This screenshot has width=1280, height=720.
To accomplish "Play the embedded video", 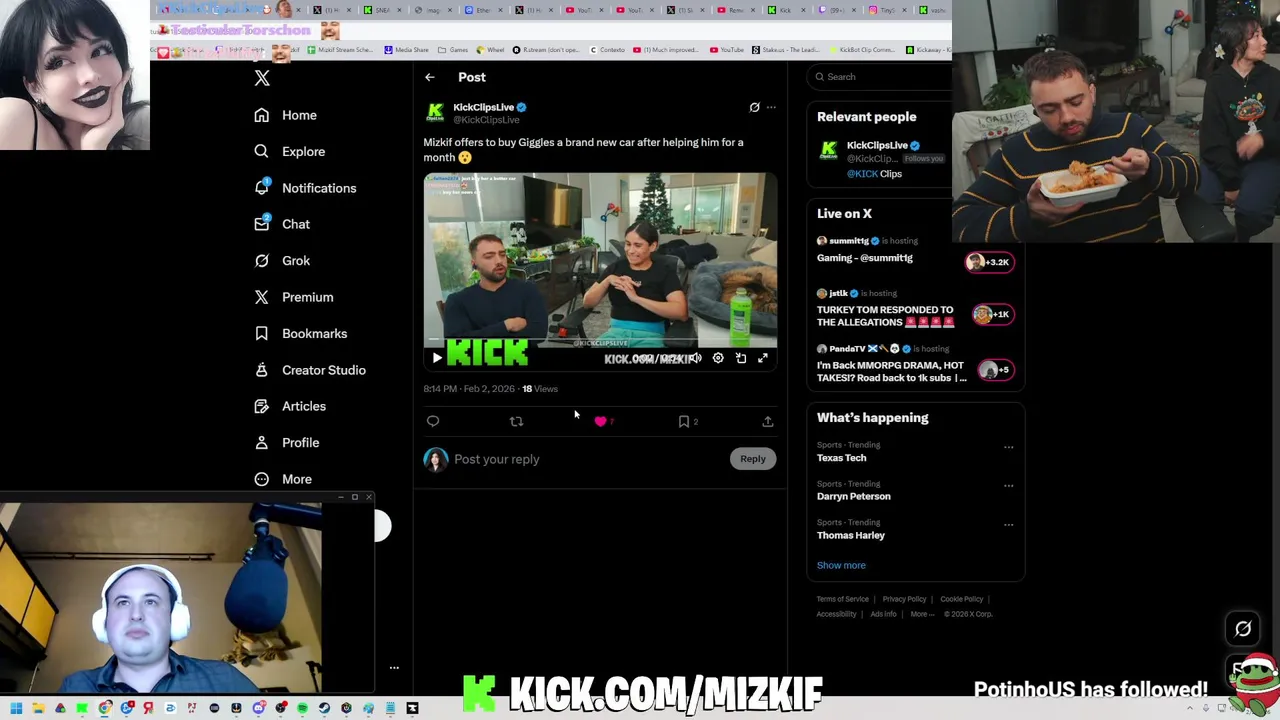I will pyautogui.click(x=437, y=358).
